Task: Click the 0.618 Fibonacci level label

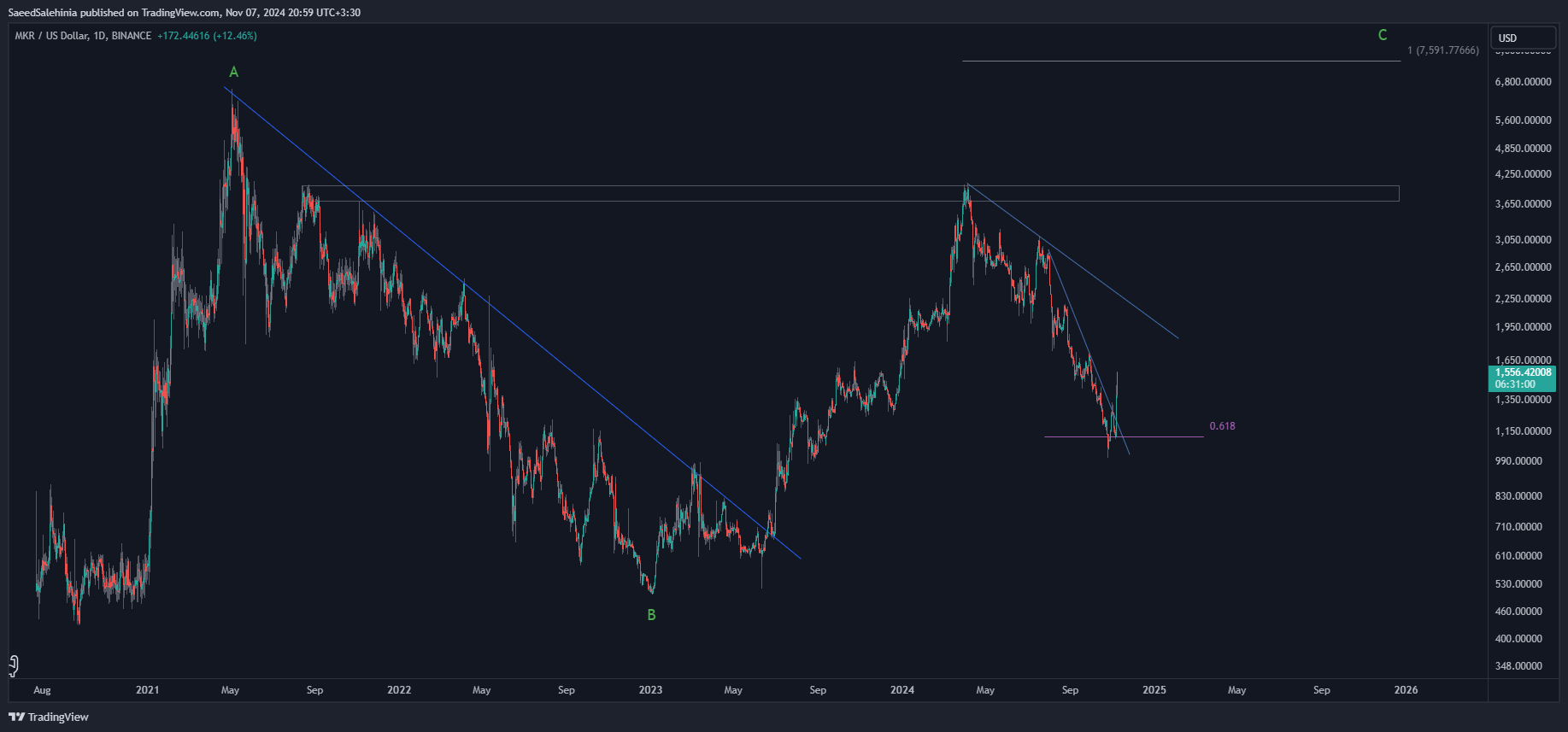Action: pyautogui.click(x=1222, y=425)
